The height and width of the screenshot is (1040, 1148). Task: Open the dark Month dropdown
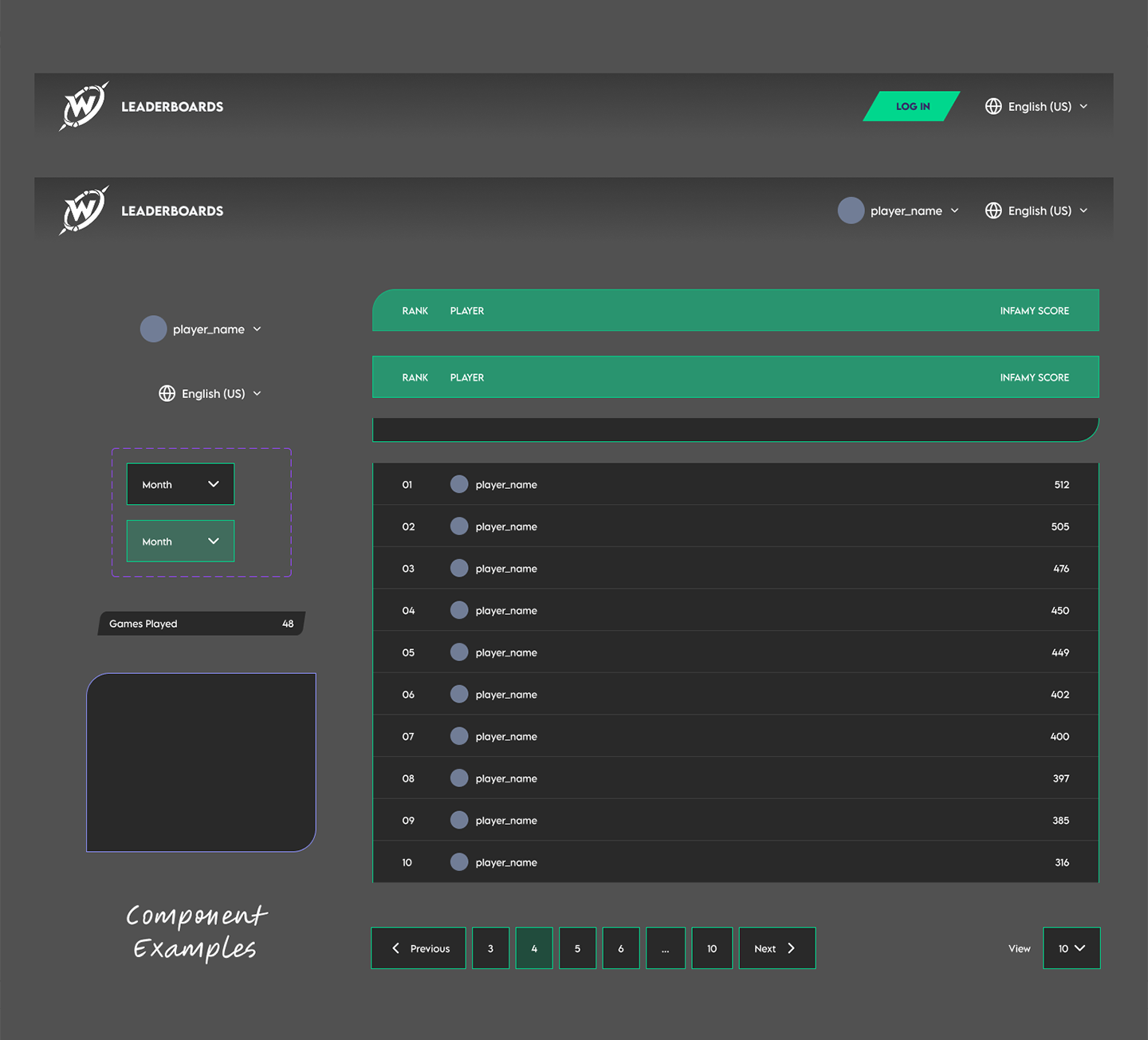[x=180, y=484]
